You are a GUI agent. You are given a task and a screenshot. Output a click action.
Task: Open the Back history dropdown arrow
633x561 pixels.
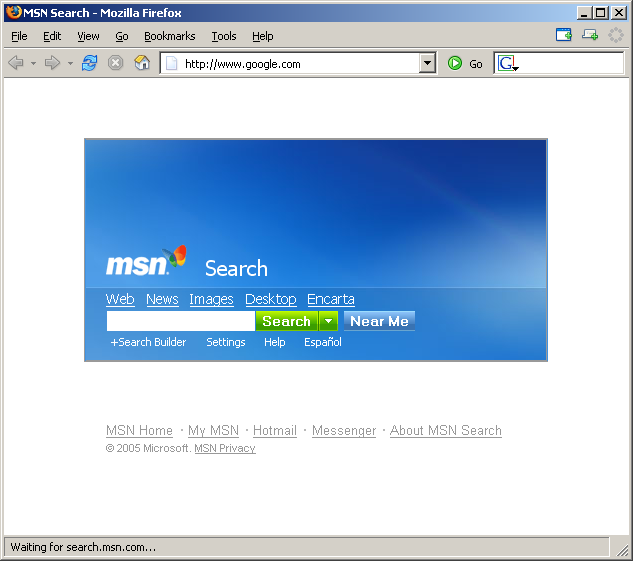coord(34,63)
